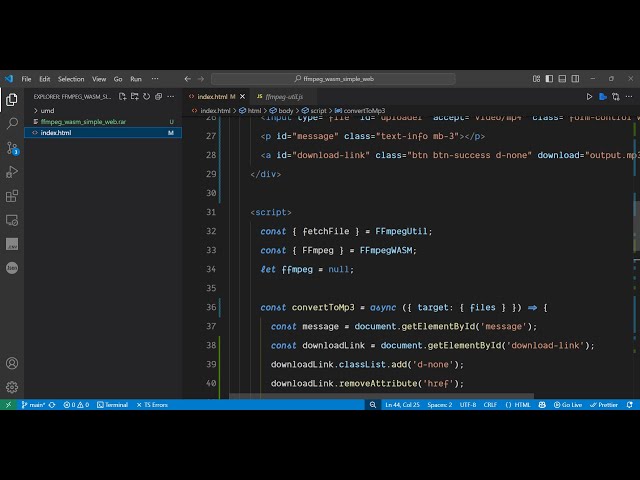Open errors and warnings count
The width and height of the screenshot is (640, 480).
pos(76,404)
